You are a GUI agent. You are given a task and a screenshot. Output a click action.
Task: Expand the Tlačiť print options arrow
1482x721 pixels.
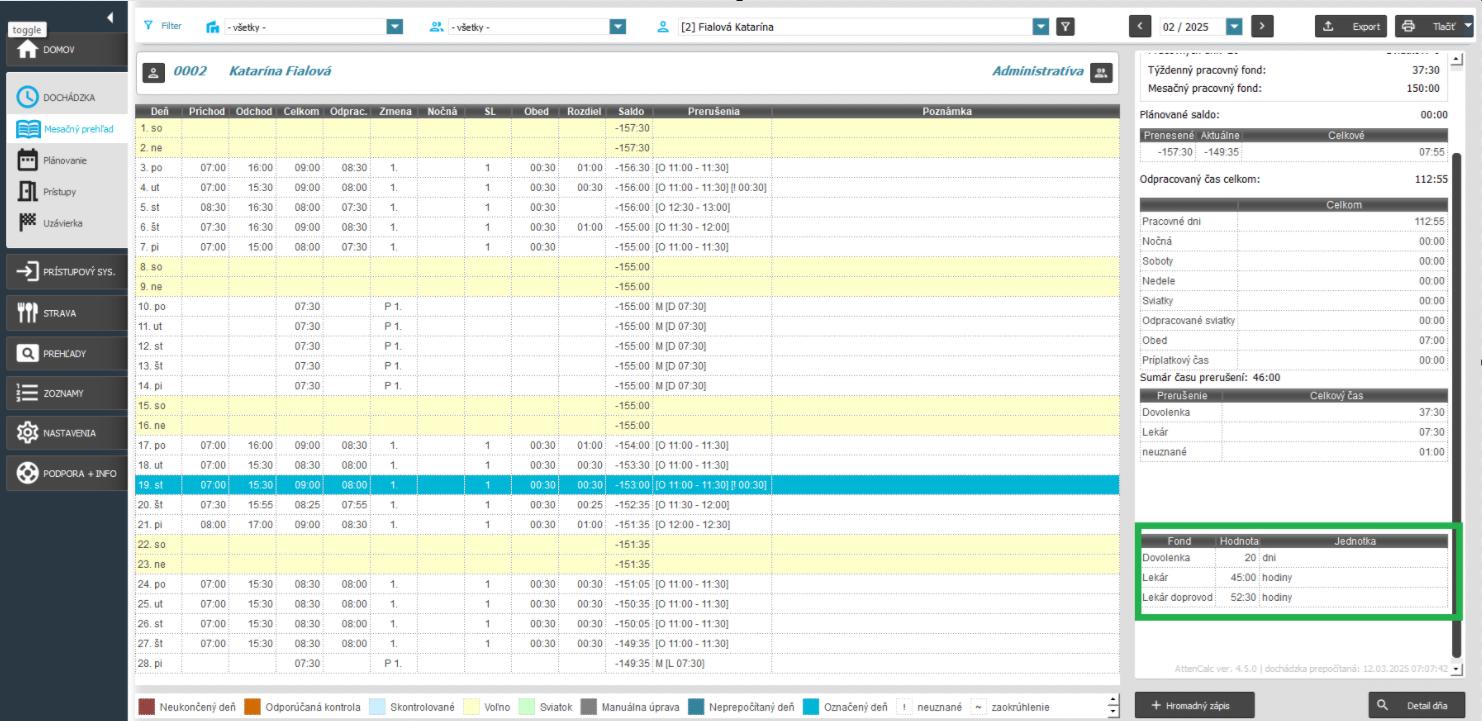(x=1468, y=27)
